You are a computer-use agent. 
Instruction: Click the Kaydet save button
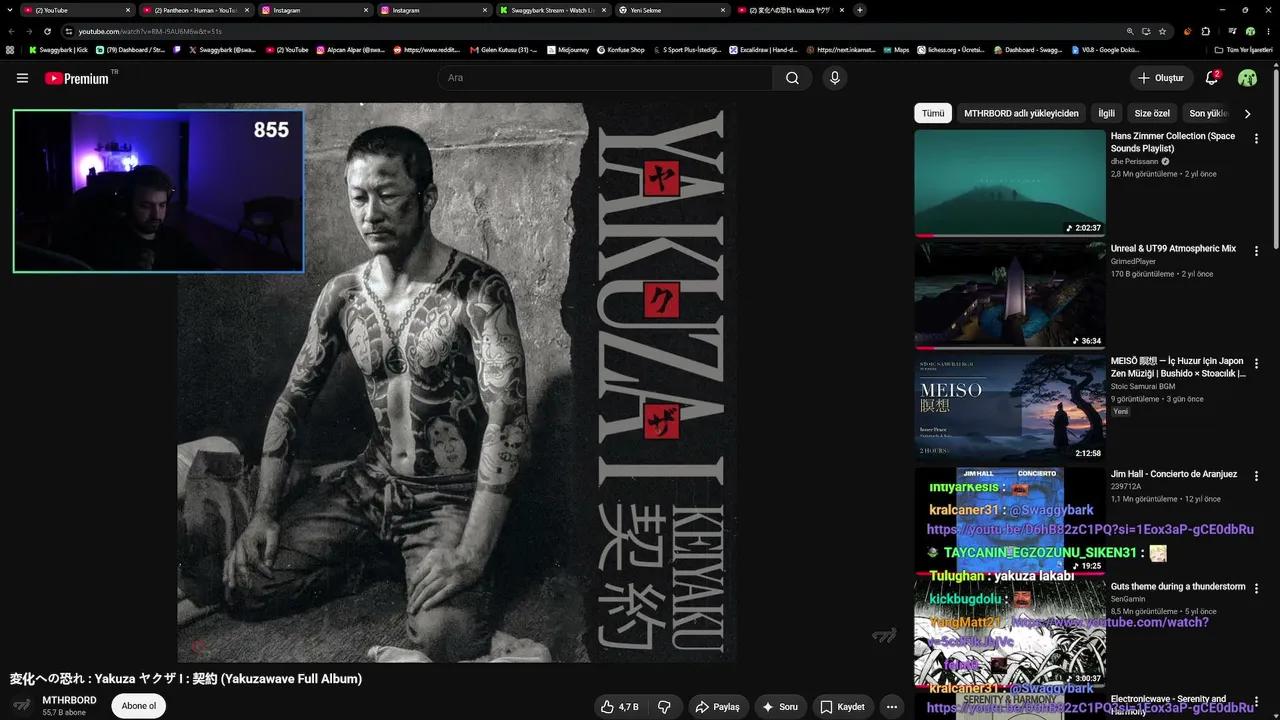click(x=842, y=707)
